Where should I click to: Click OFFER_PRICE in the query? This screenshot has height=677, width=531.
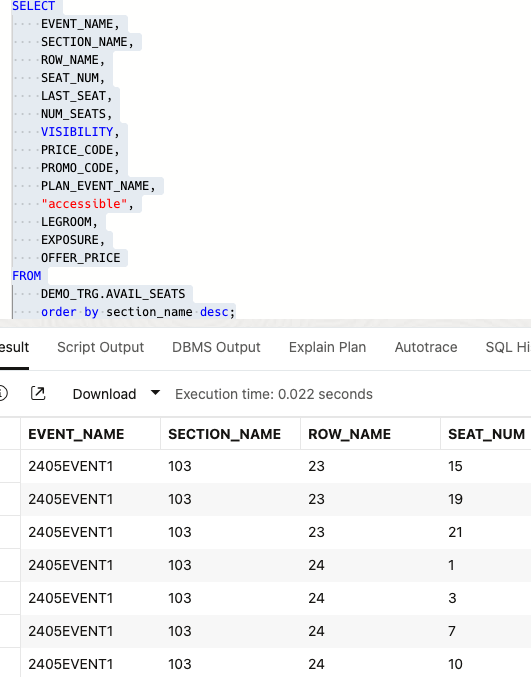(x=81, y=258)
